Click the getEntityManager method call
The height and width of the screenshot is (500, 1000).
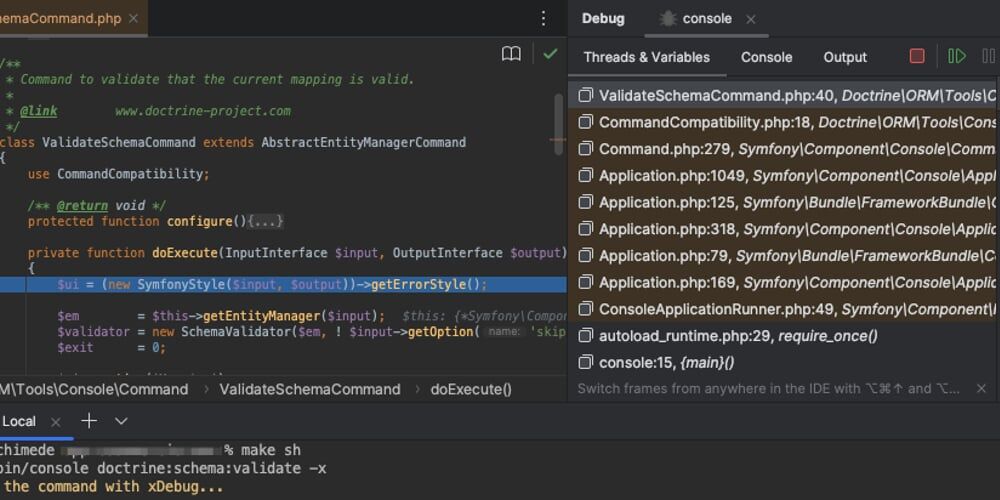(261, 316)
